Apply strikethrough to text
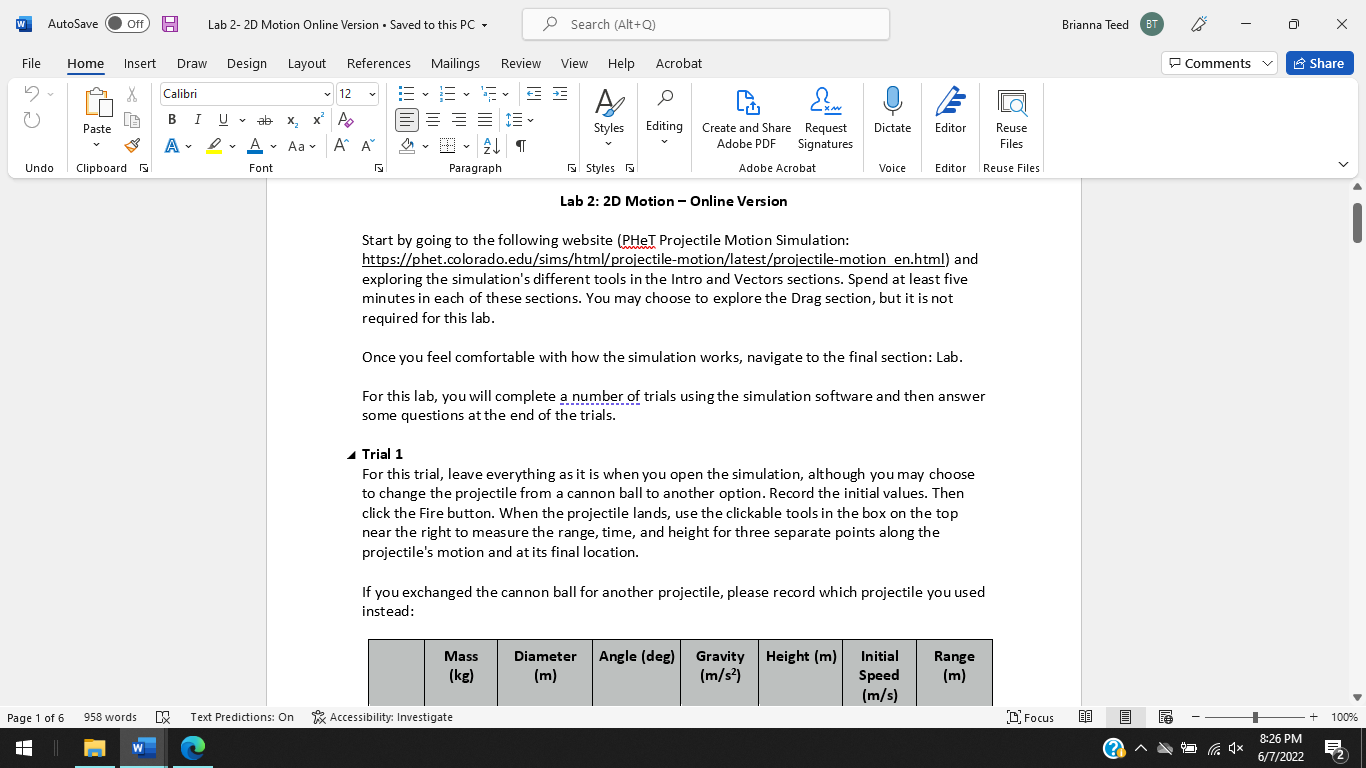 coord(263,119)
